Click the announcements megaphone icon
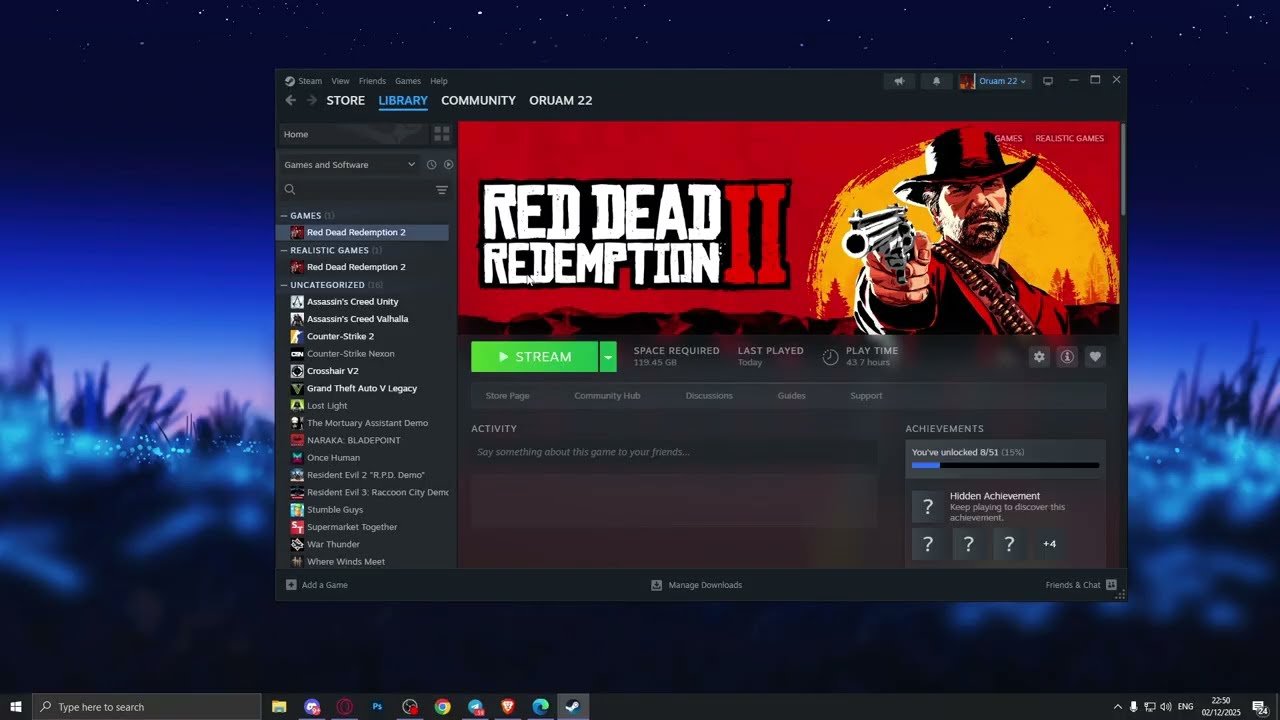Screen dimensions: 1280x720 pos(899,81)
